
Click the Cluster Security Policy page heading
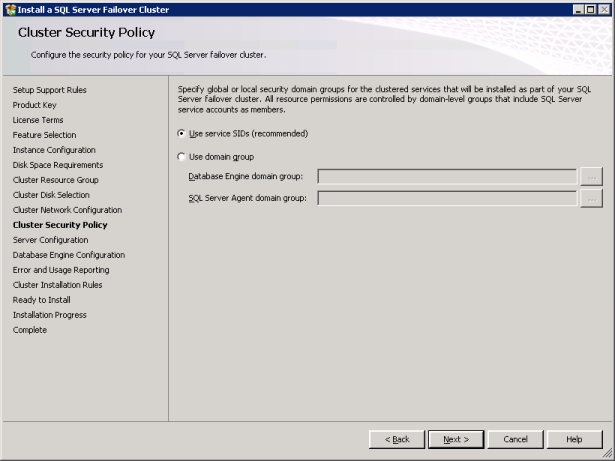[86, 33]
